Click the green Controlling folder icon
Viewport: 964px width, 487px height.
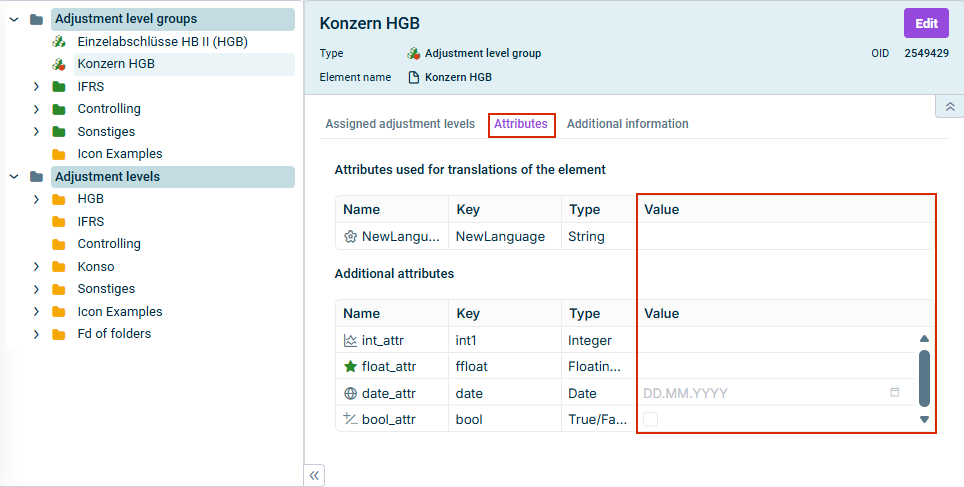[59, 109]
